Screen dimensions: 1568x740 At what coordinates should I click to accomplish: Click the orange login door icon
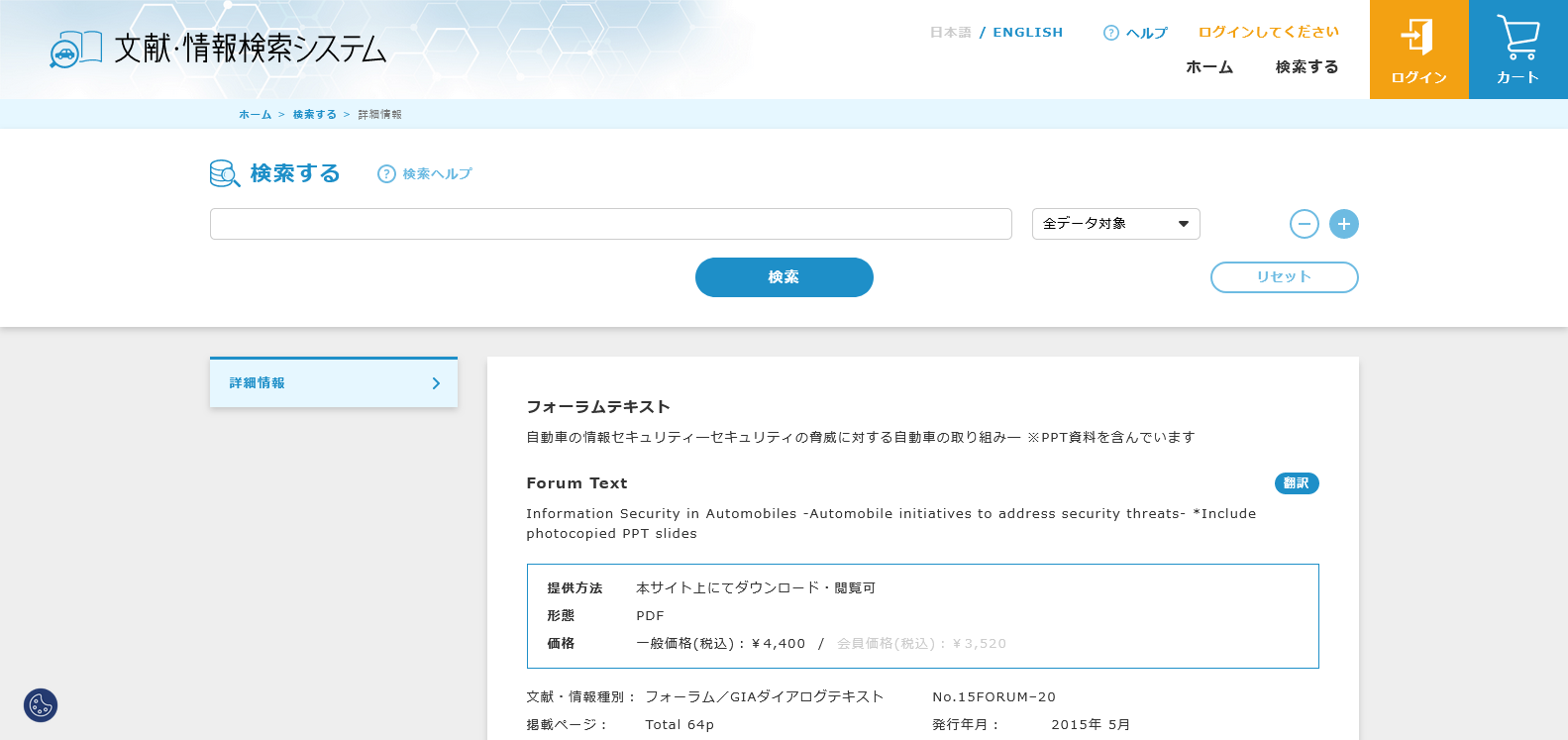coord(1417,38)
